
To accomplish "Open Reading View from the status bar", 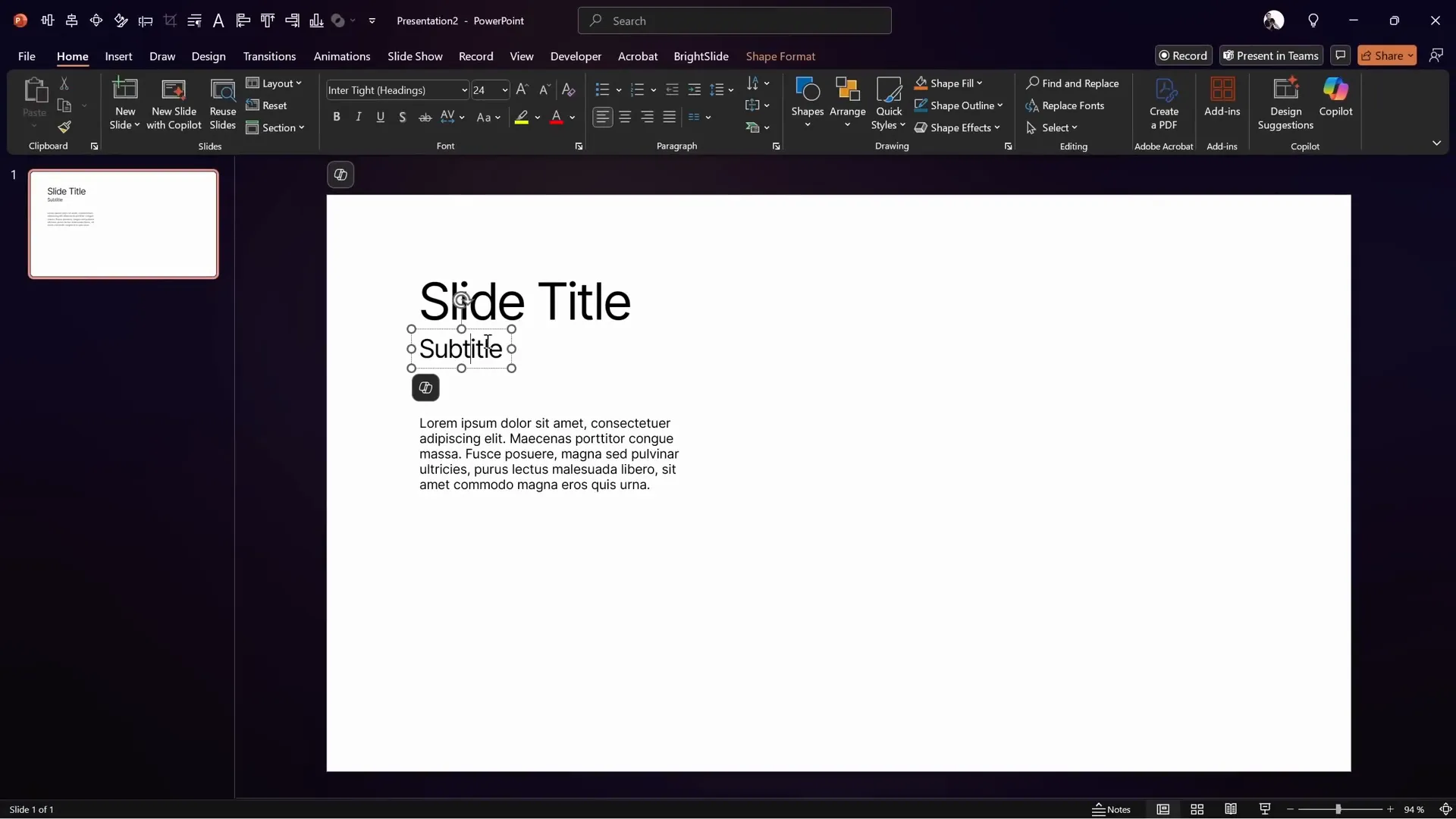I will click(1231, 809).
